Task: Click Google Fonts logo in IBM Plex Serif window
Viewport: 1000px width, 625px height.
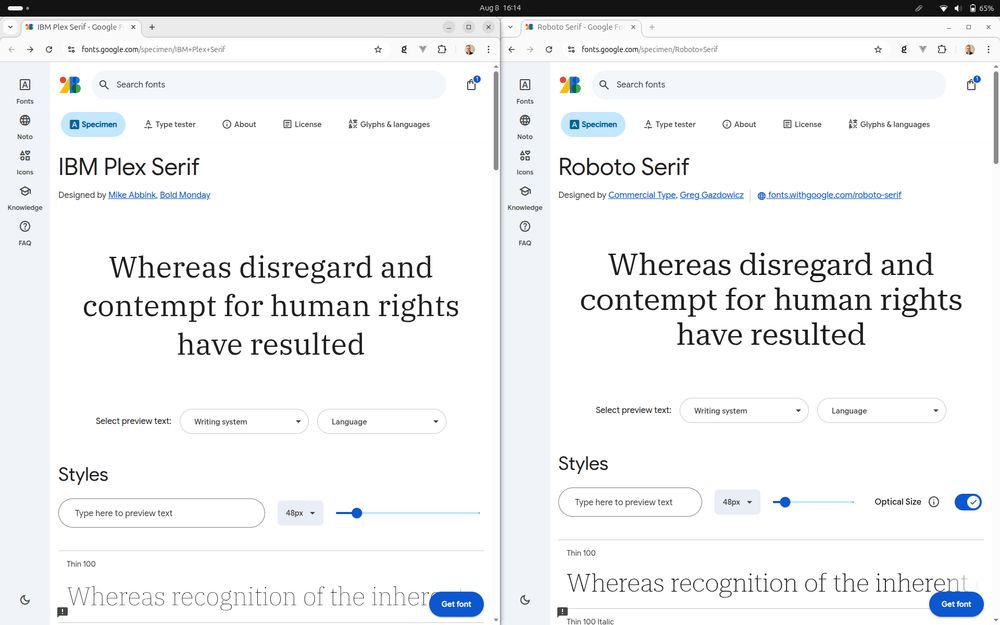Action: [x=70, y=84]
